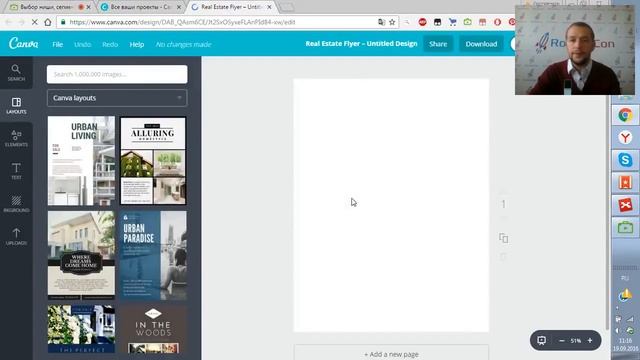Select the Where Dreams Come Home layout
This screenshot has height=360, width=640.
[81, 255]
